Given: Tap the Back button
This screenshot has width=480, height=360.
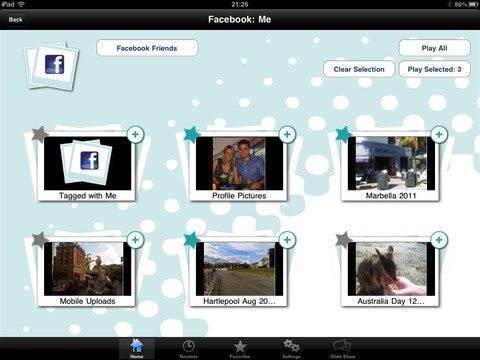Looking at the screenshot, I should click(16, 20).
